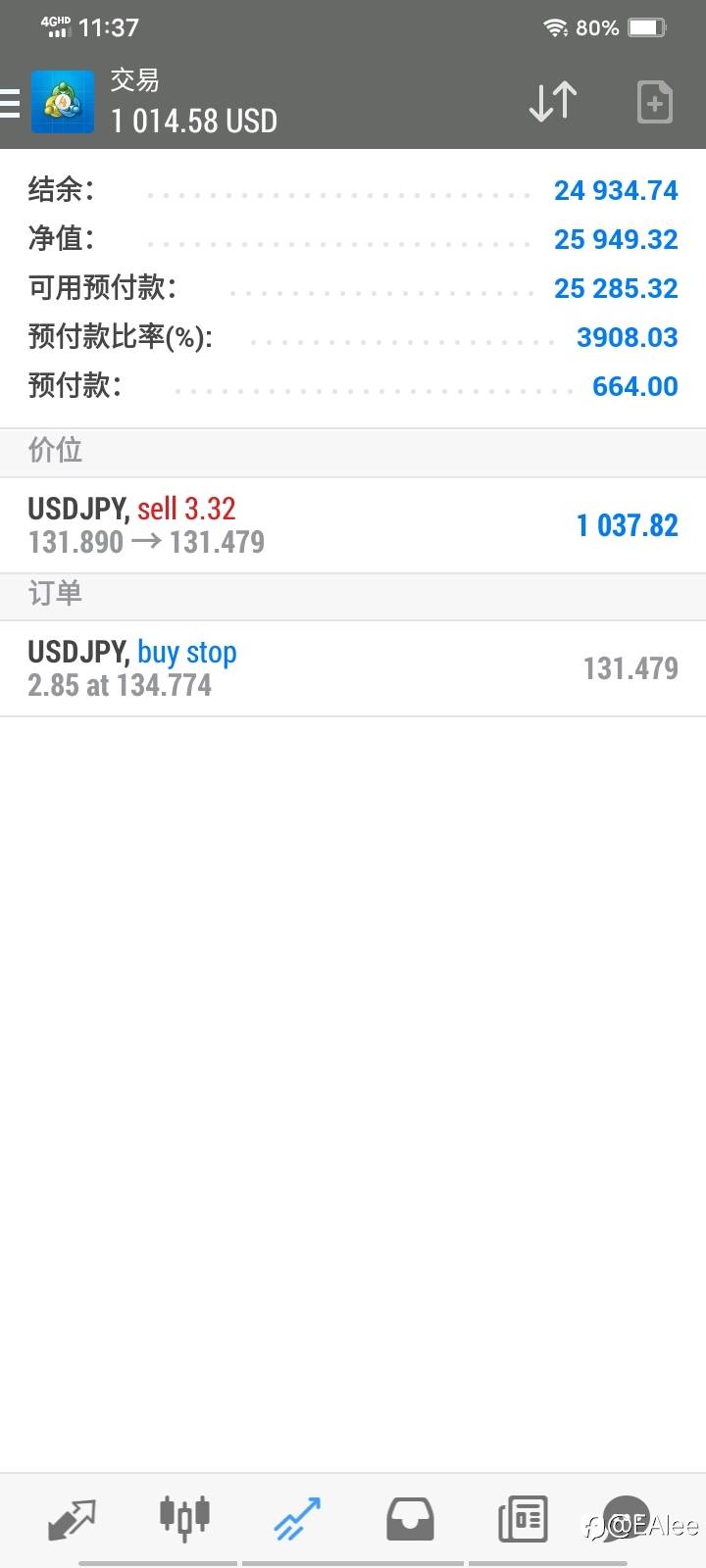Screen dimensions: 706x1568
Task: Tap the 预付款 margin 664.00 row
Action: 353,386
